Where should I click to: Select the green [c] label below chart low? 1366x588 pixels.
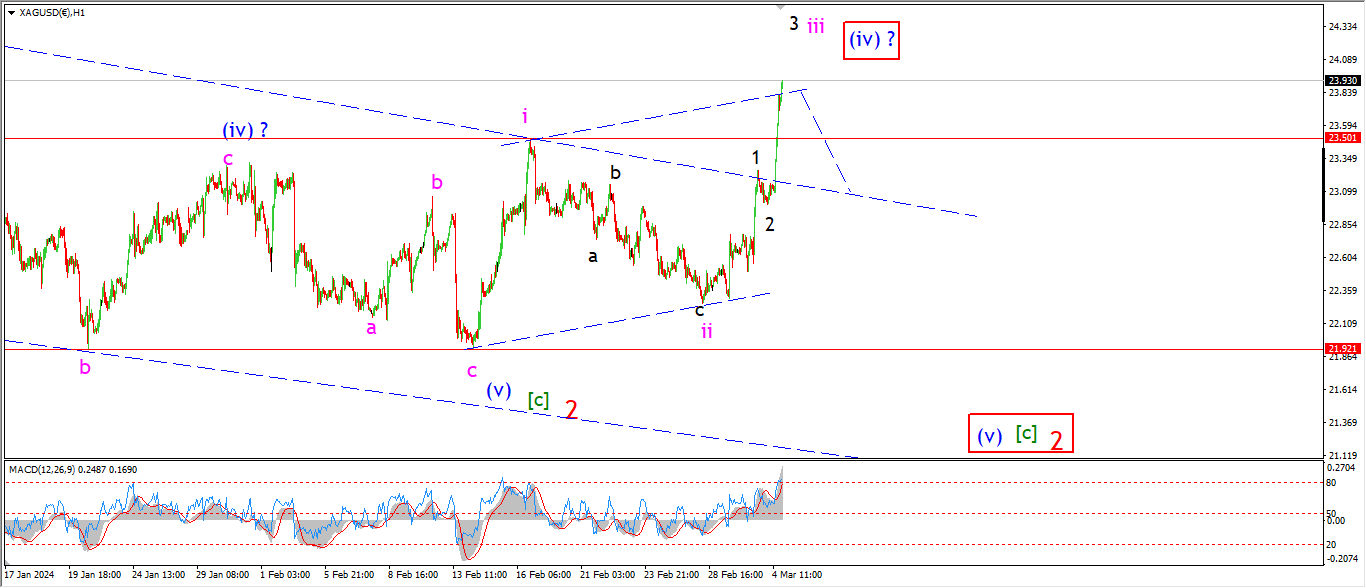pyautogui.click(x=538, y=400)
